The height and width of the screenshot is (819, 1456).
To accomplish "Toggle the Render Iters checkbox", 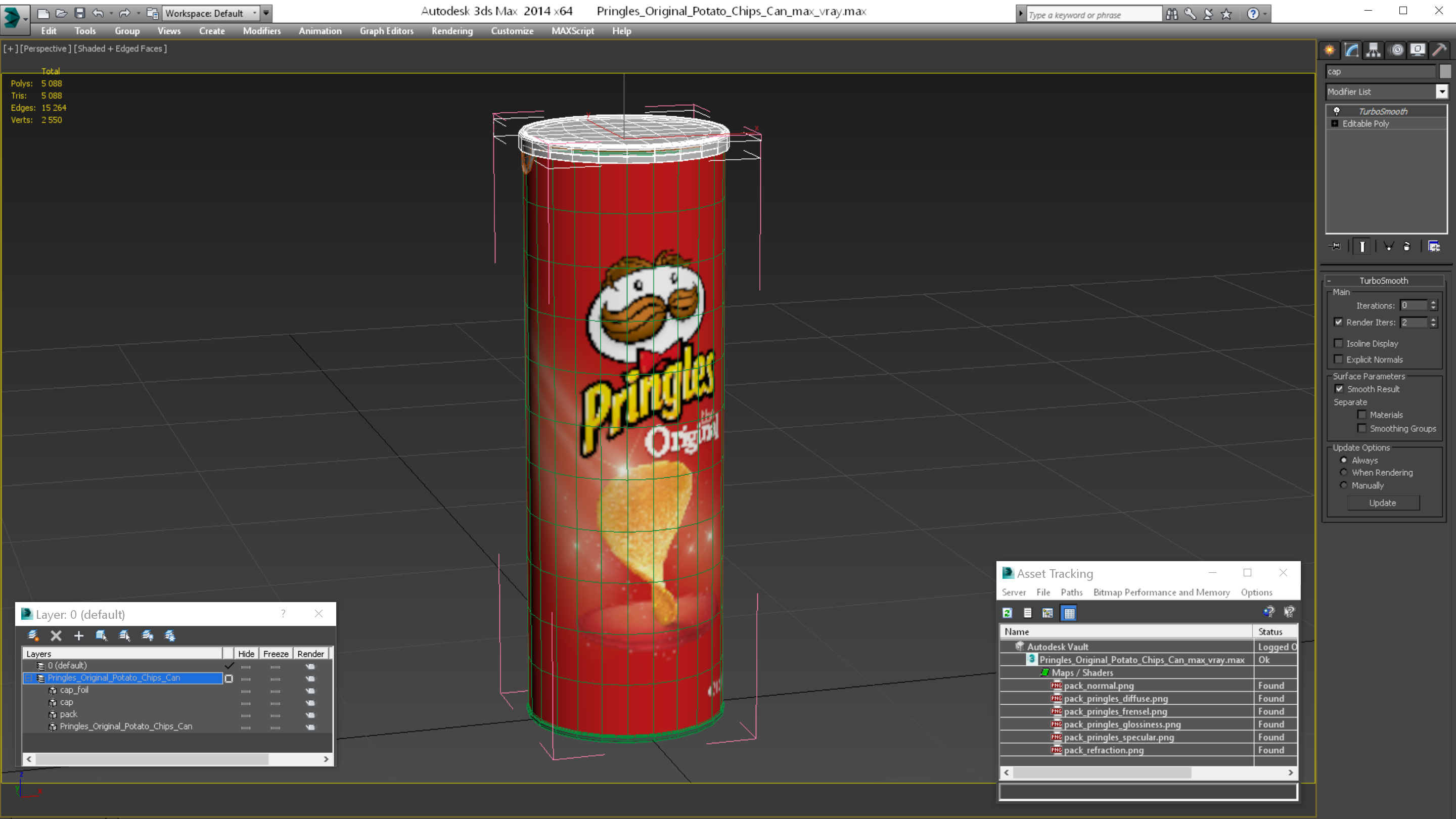I will pyautogui.click(x=1338, y=322).
